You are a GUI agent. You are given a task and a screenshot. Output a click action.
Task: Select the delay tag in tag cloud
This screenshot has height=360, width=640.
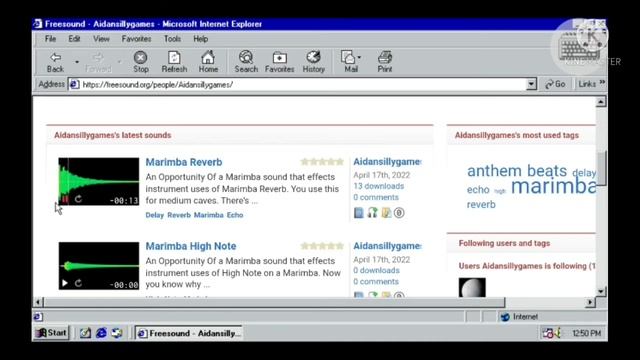point(584,173)
